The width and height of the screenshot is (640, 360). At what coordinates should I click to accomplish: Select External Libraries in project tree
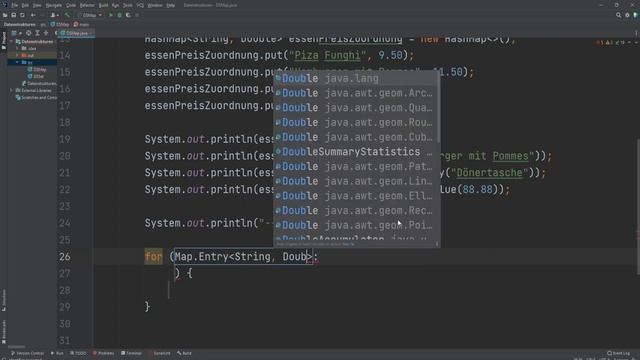(33, 91)
